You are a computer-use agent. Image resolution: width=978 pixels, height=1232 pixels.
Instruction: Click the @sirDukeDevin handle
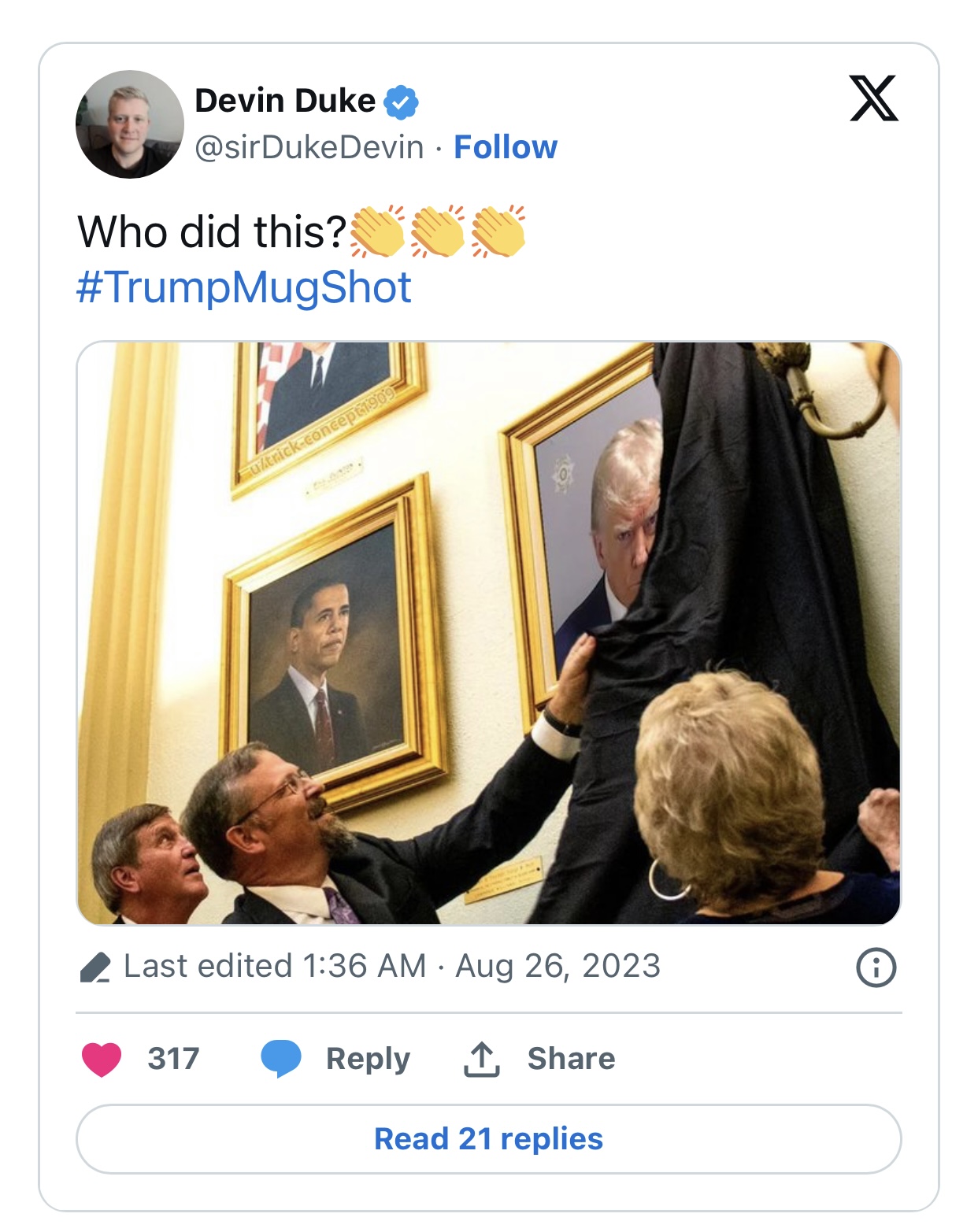coord(309,147)
